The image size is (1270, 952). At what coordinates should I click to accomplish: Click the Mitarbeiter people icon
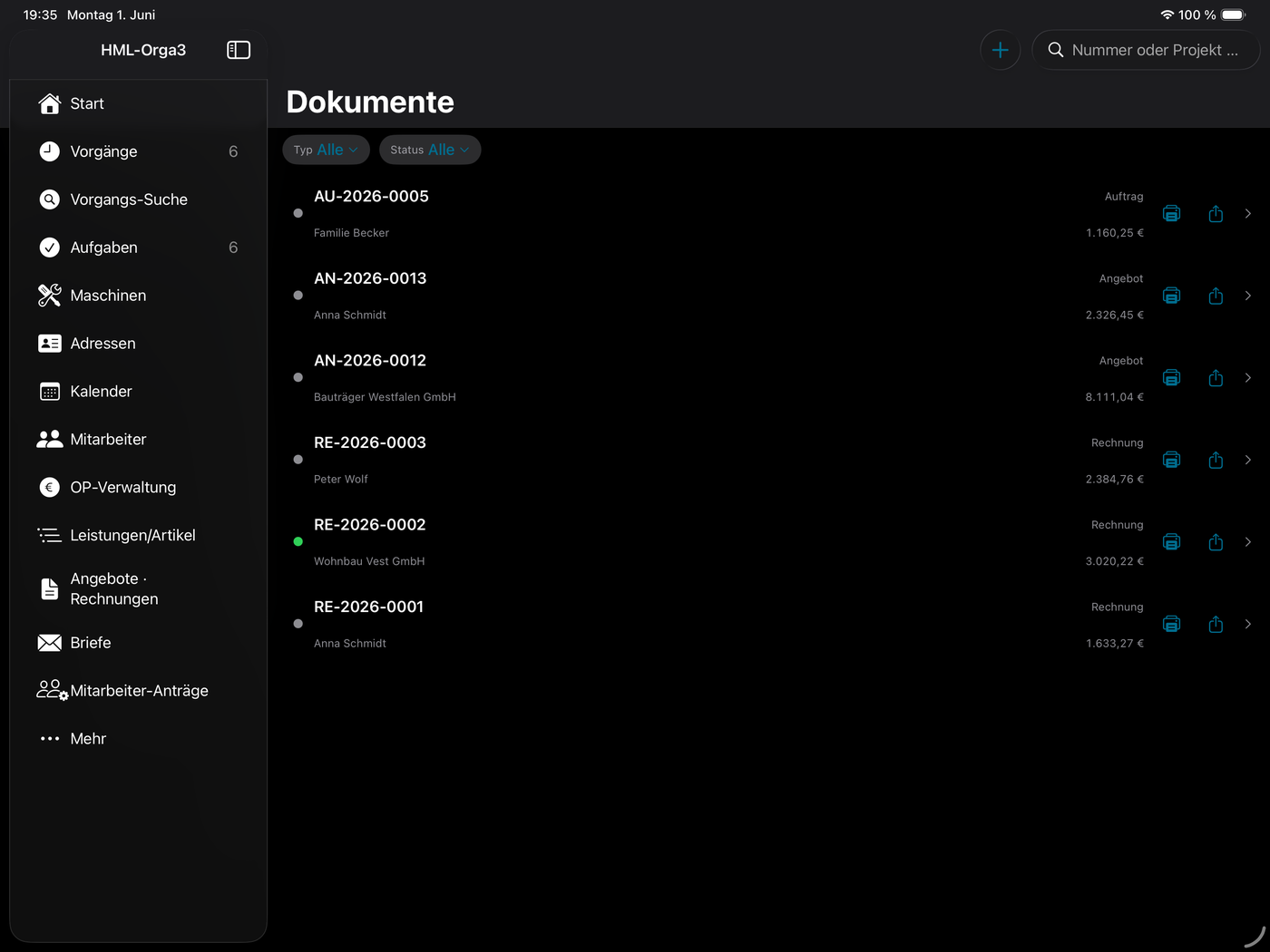(50, 440)
